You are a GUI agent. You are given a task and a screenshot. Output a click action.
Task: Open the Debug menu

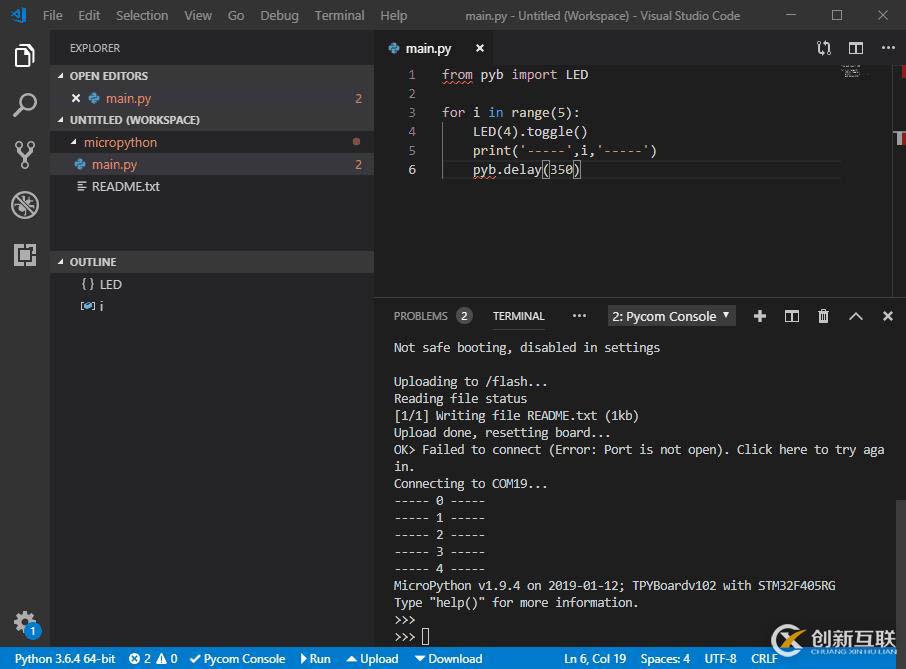[279, 15]
